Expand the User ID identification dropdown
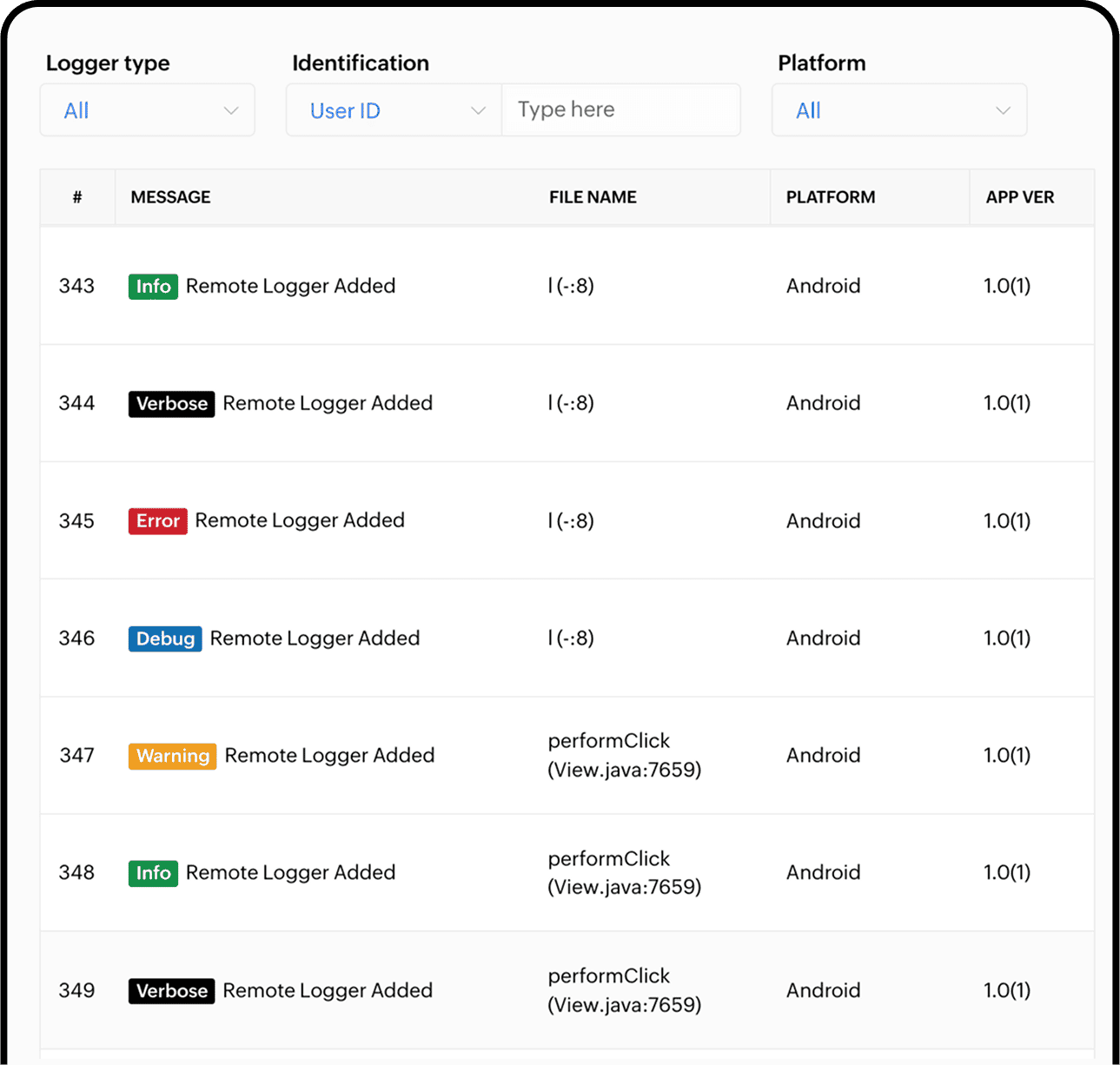 (x=394, y=110)
